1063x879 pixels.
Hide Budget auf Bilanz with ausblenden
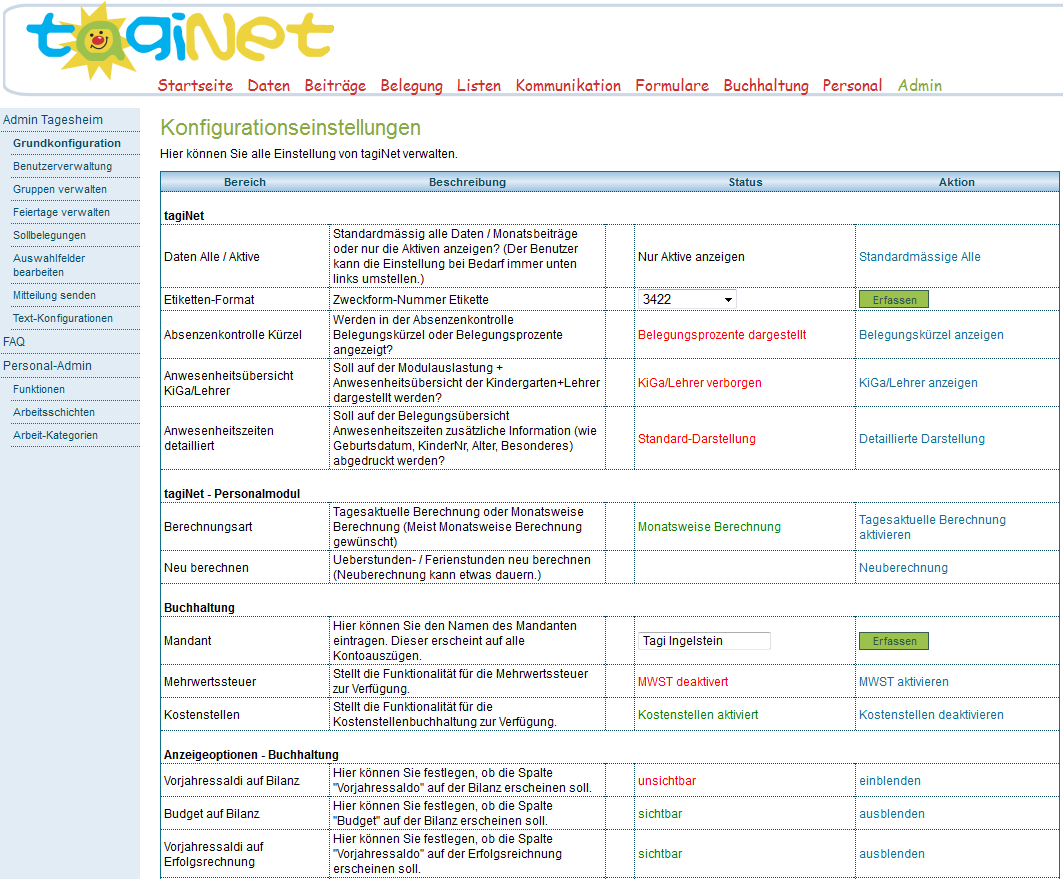pos(891,814)
